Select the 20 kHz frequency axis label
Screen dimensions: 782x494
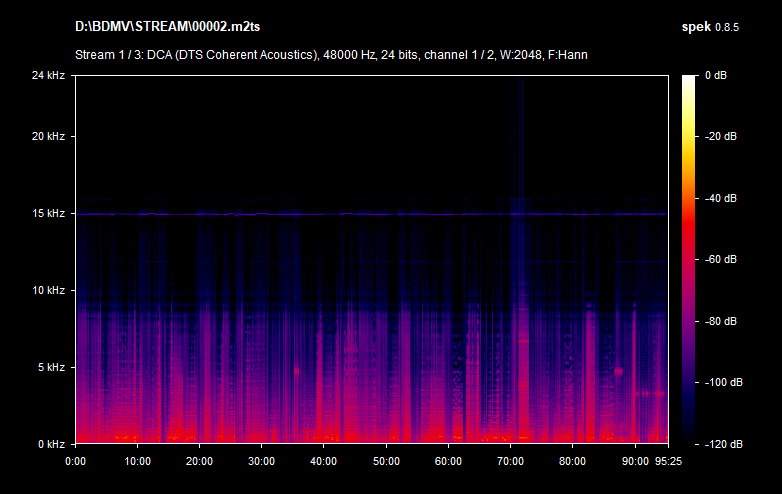(47, 137)
